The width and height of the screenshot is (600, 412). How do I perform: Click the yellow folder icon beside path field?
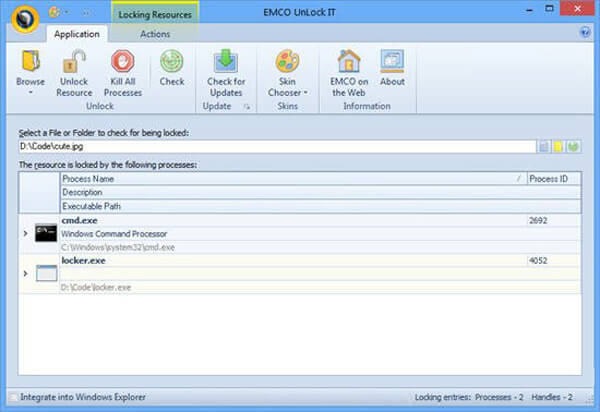pyautogui.click(x=558, y=146)
